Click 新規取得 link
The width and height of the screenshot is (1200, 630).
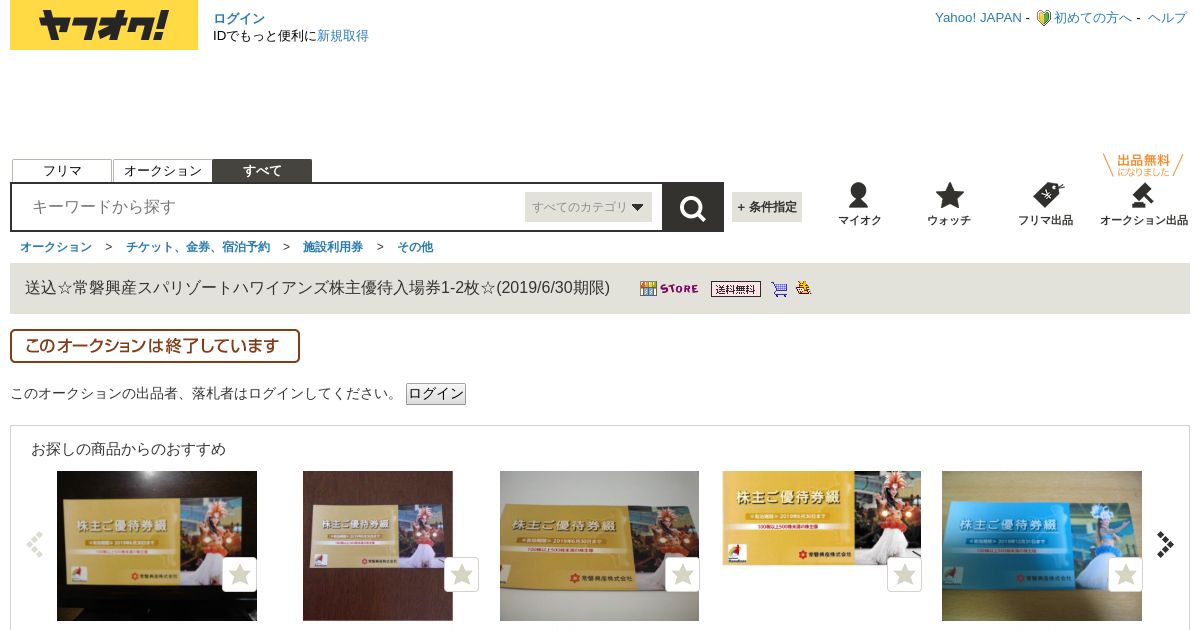click(x=343, y=36)
